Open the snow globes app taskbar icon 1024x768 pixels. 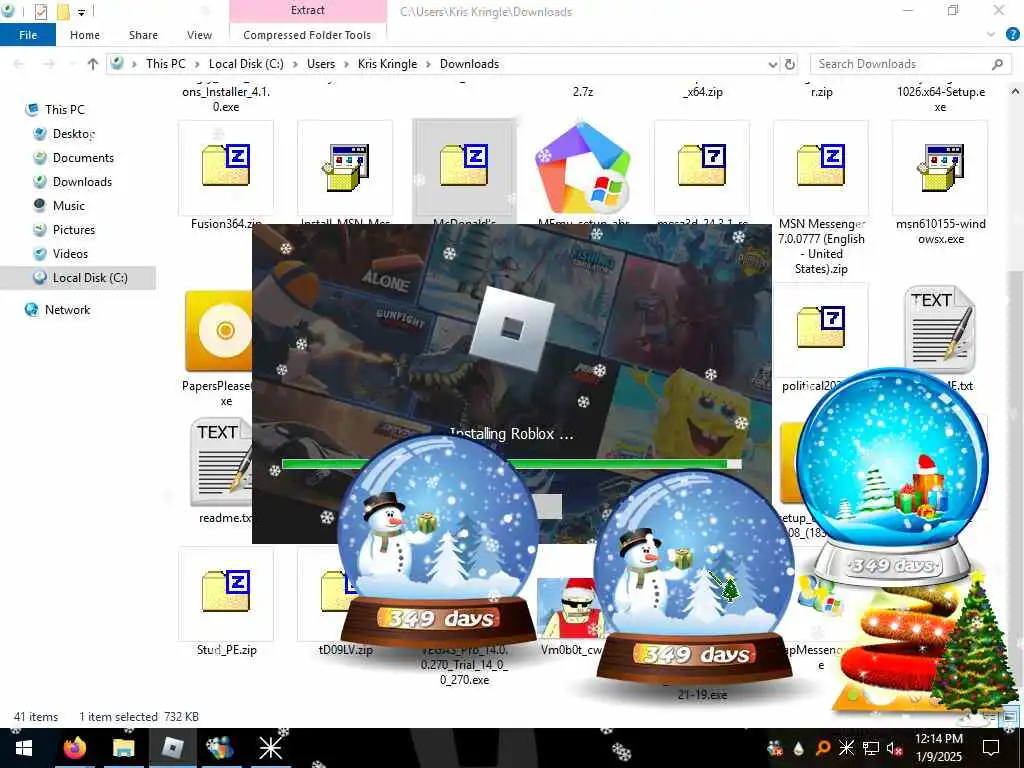tap(221, 748)
